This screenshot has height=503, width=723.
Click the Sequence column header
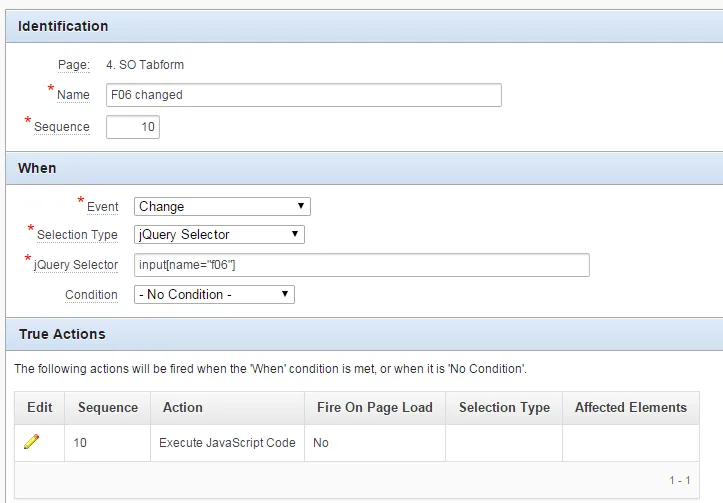pos(107,407)
